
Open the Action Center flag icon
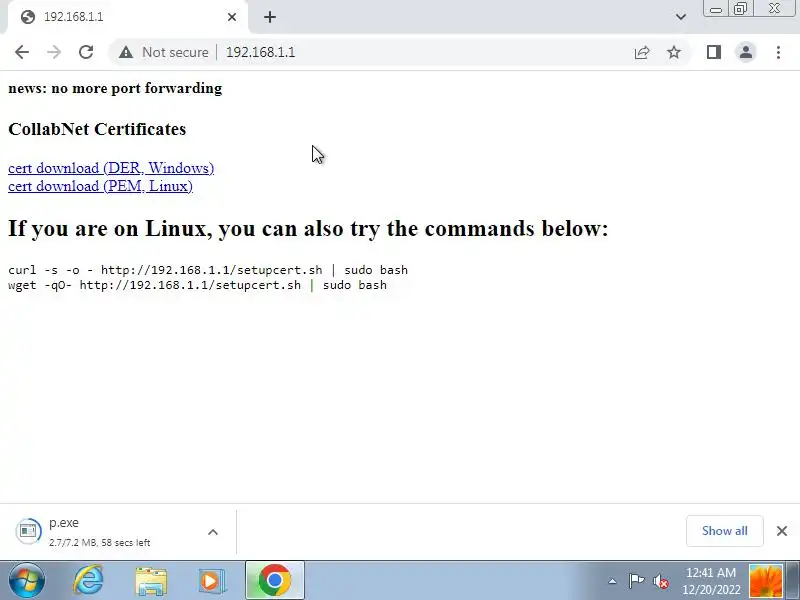pos(636,581)
